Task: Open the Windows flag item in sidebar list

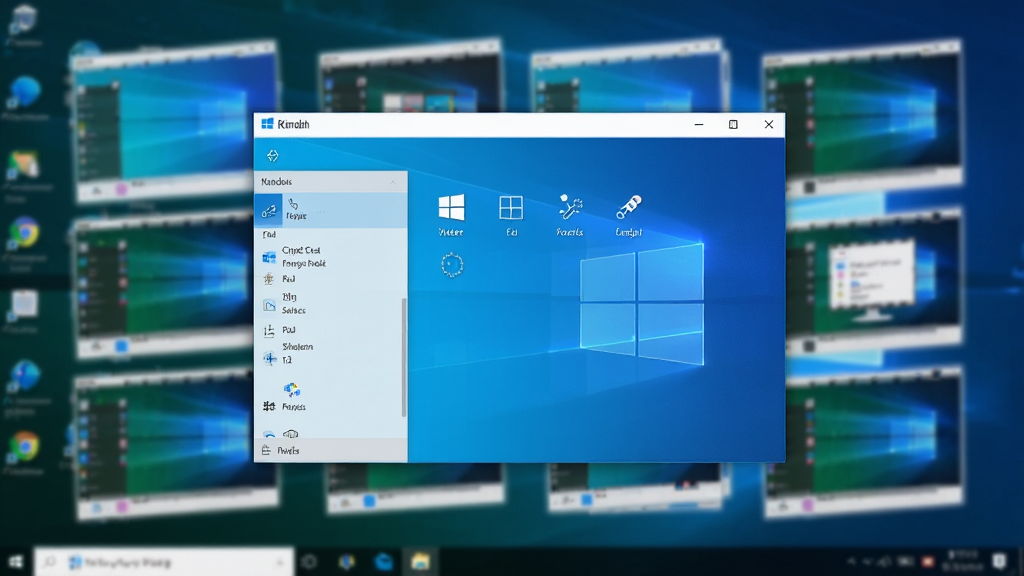Action: coord(269,257)
